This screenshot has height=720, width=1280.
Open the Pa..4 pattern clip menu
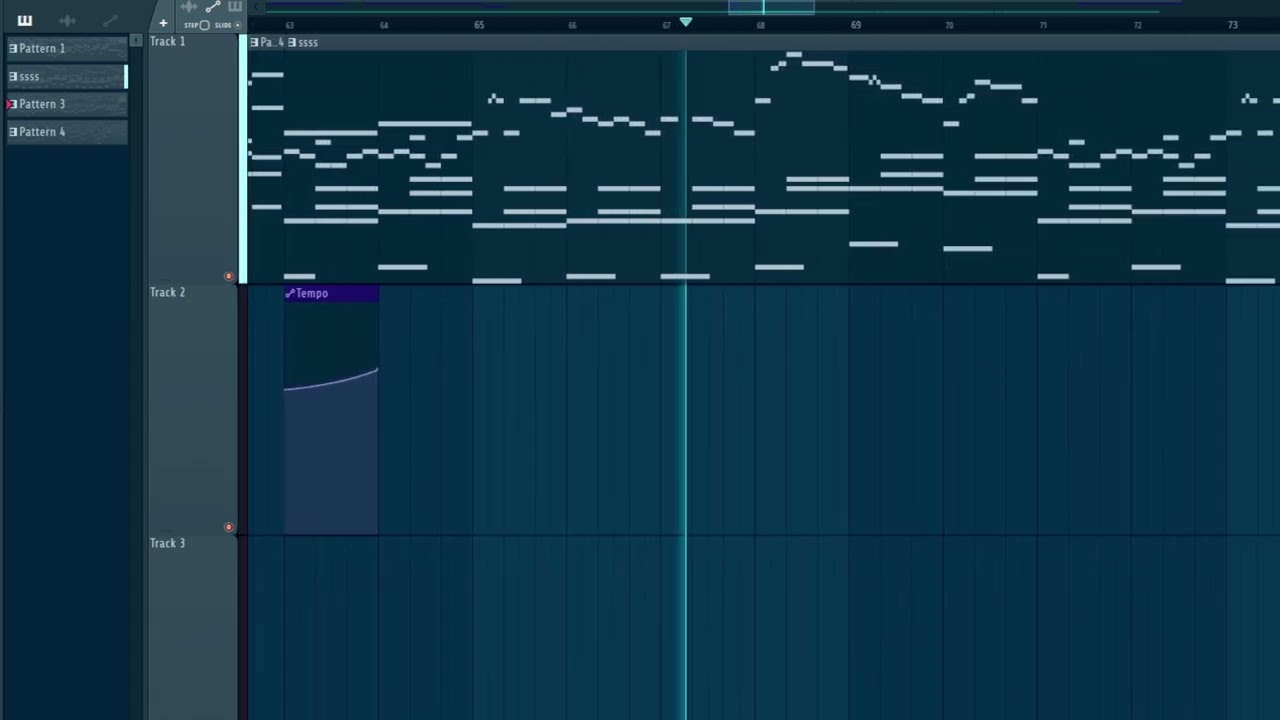[x=267, y=42]
